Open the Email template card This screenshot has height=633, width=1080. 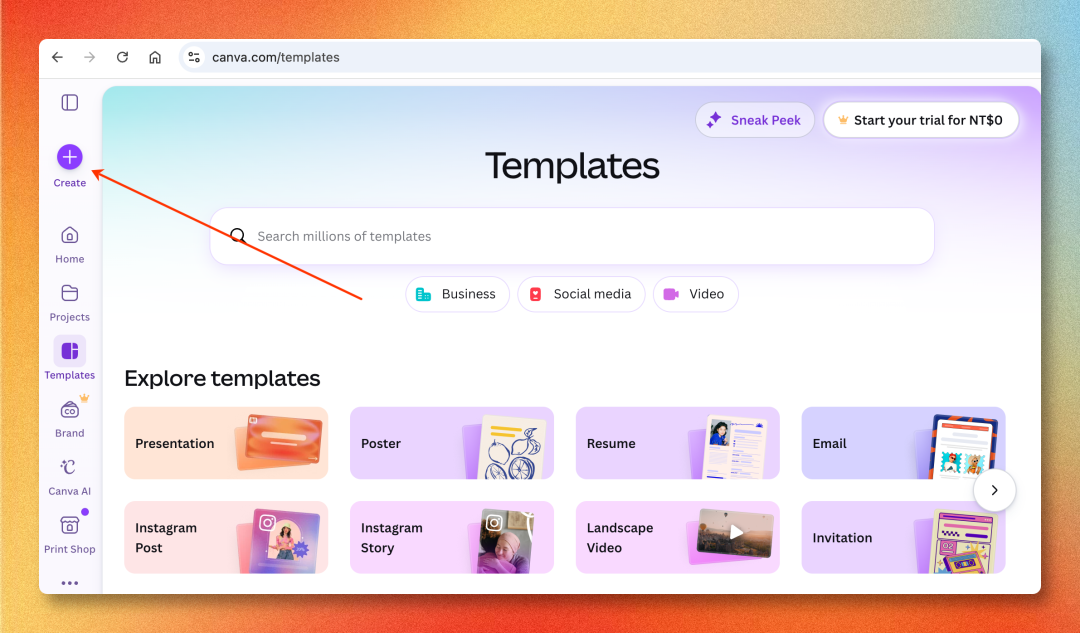point(904,443)
